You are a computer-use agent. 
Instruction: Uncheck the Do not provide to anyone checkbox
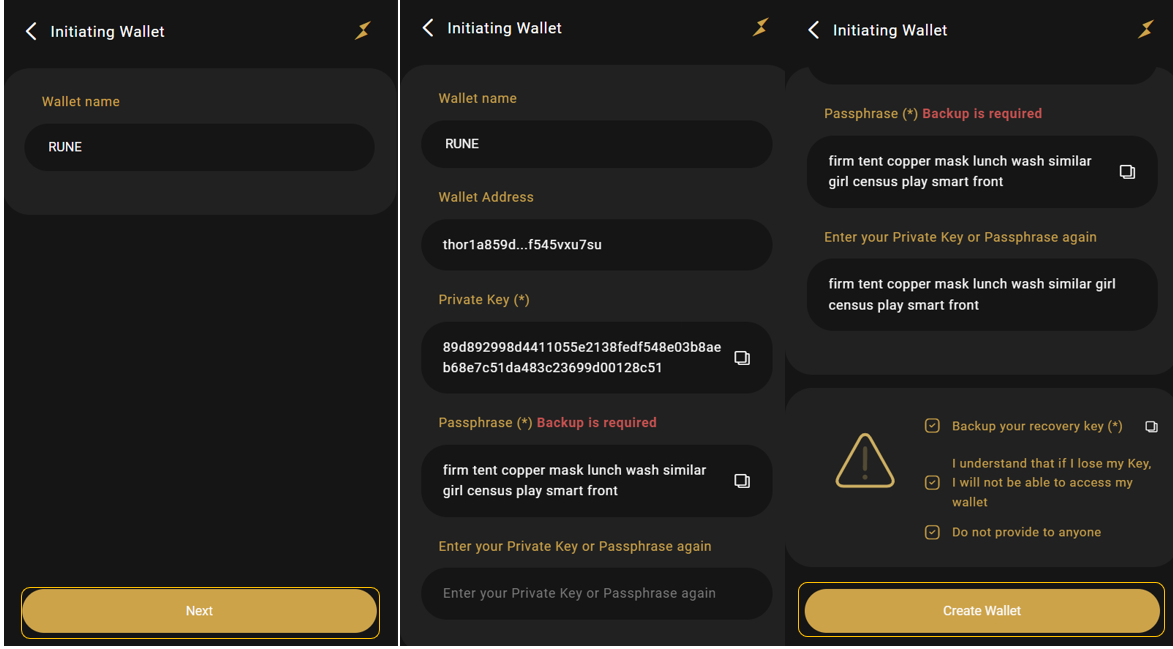pos(932,532)
